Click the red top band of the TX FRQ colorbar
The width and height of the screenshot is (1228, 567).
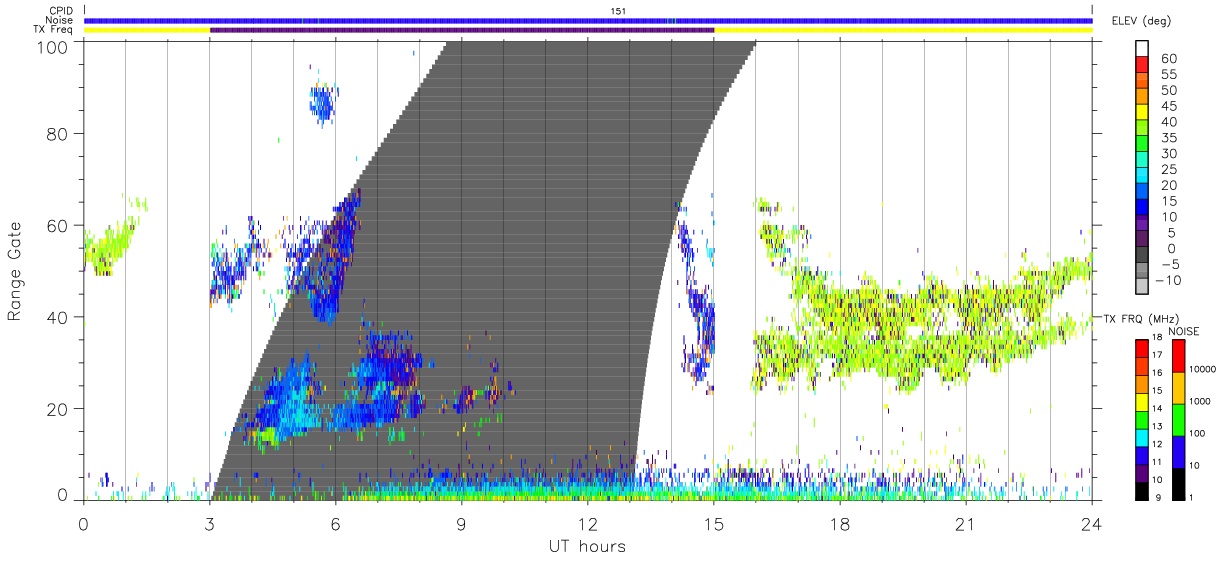tap(1141, 349)
